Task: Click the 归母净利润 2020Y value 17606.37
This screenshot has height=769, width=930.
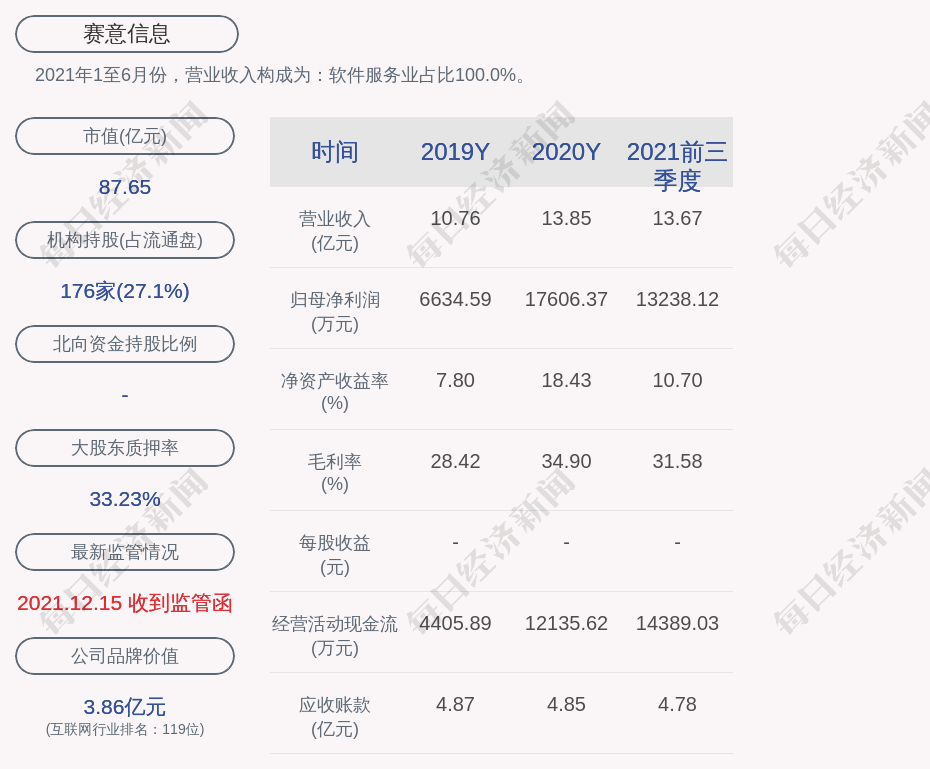Action: (x=566, y=299)
